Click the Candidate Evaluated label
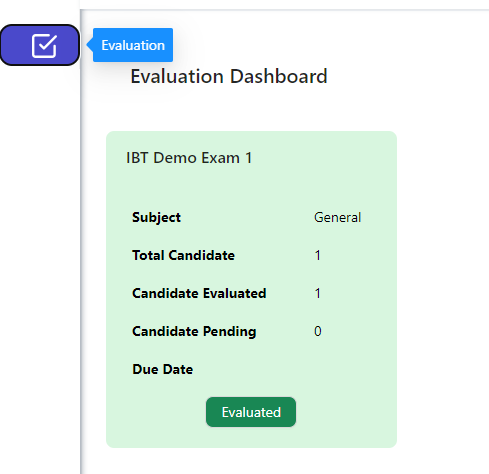489x474 pixels. tap(199, 293)
